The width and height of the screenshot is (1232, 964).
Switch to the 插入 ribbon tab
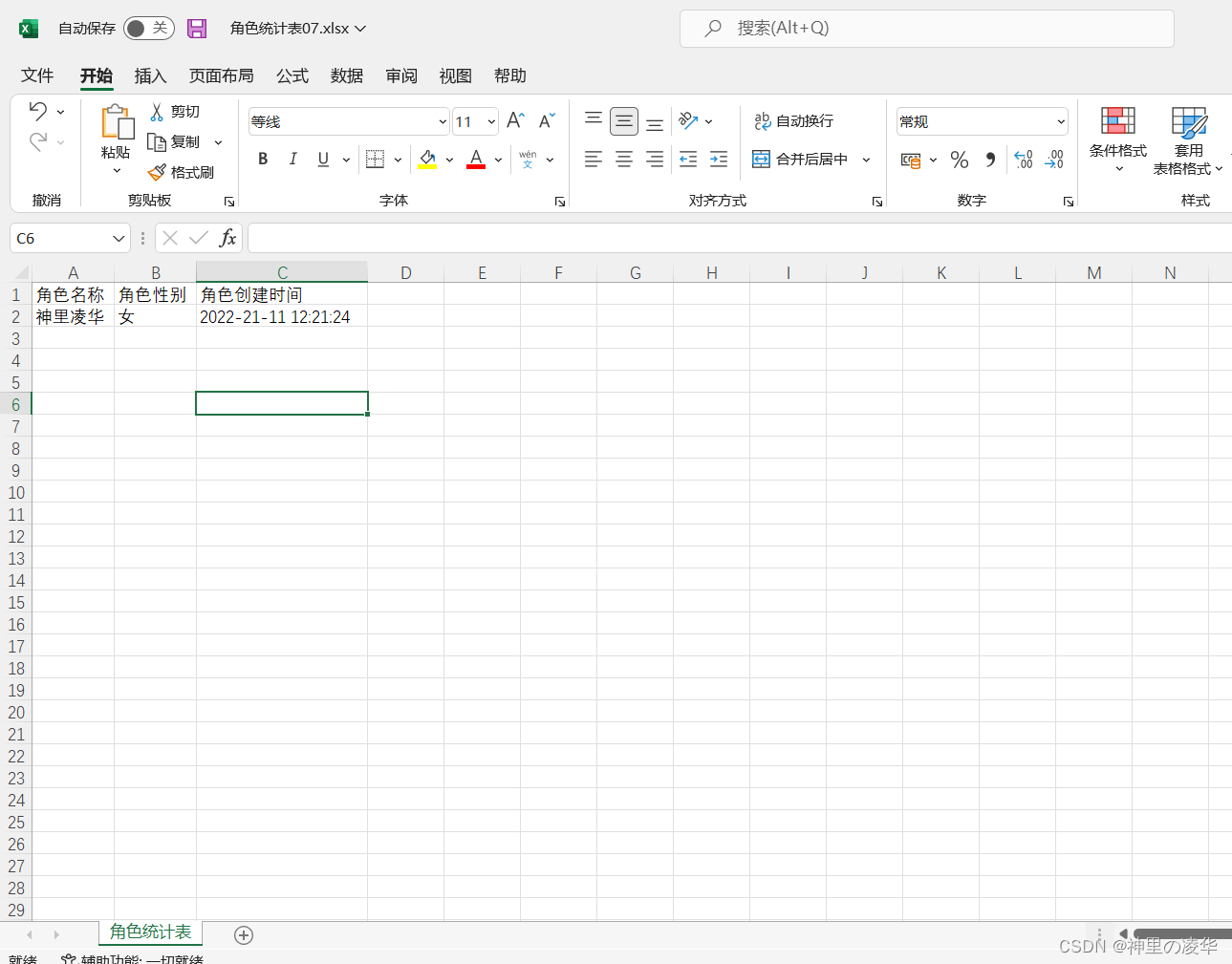point(150,75)
